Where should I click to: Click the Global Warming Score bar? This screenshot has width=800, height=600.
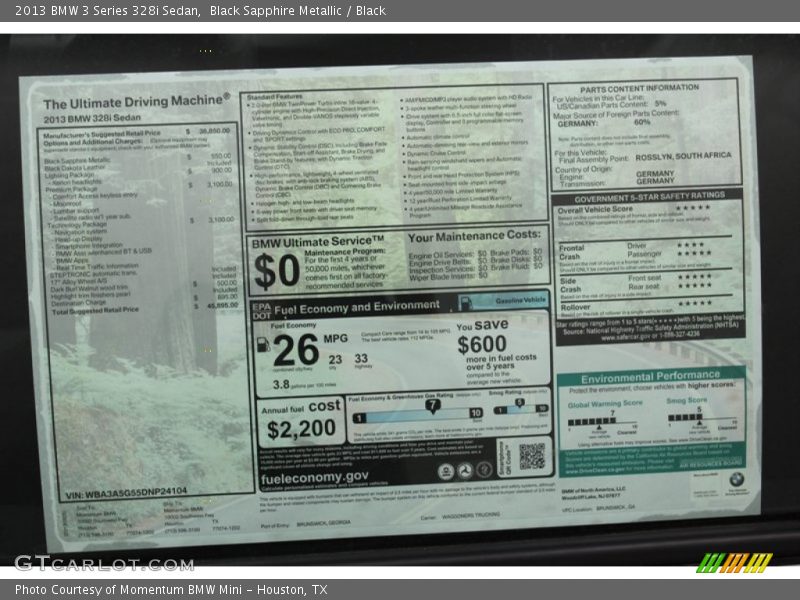602,422
